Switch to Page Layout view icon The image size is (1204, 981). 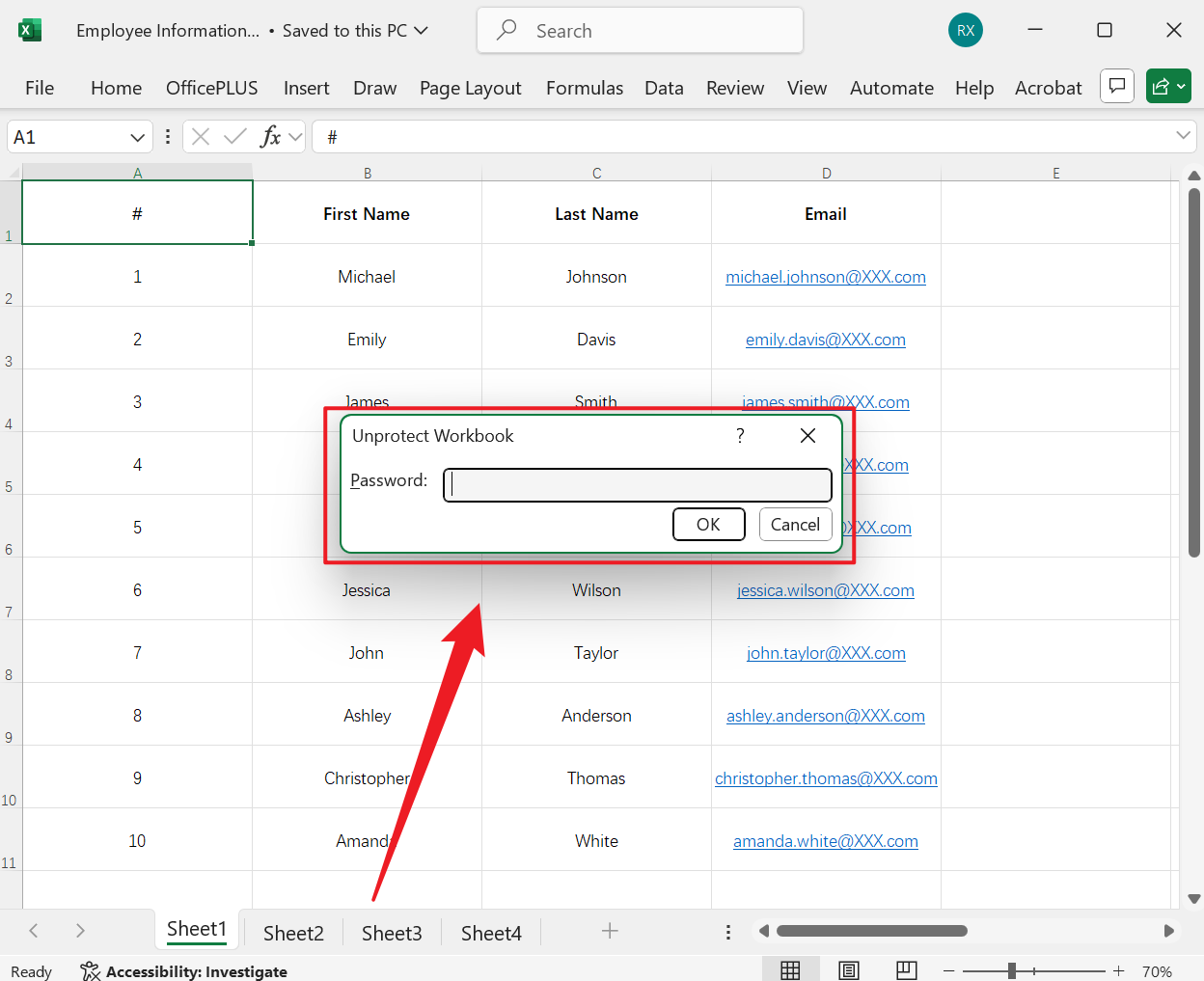tap(849, 968)
